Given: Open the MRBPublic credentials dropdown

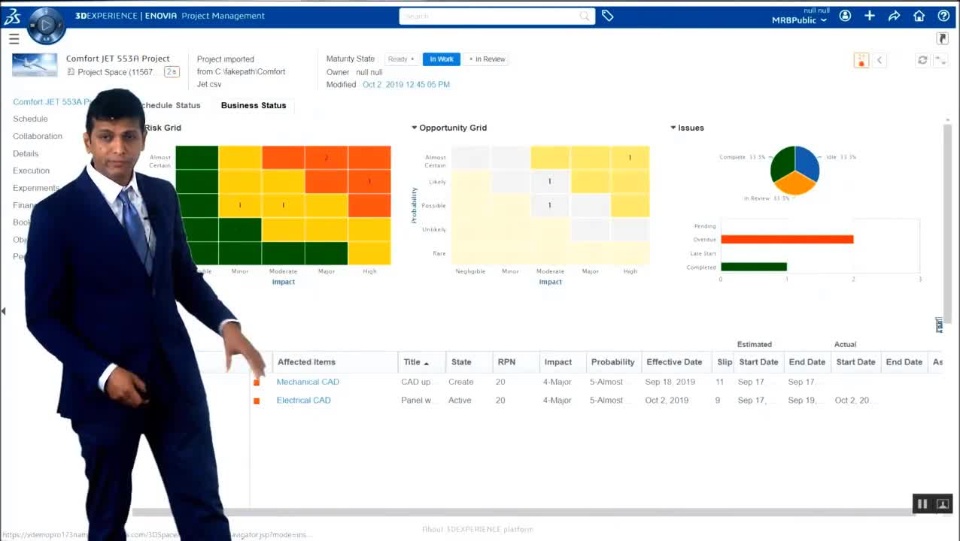Looking at the screenshot, I should click(800, 20).
